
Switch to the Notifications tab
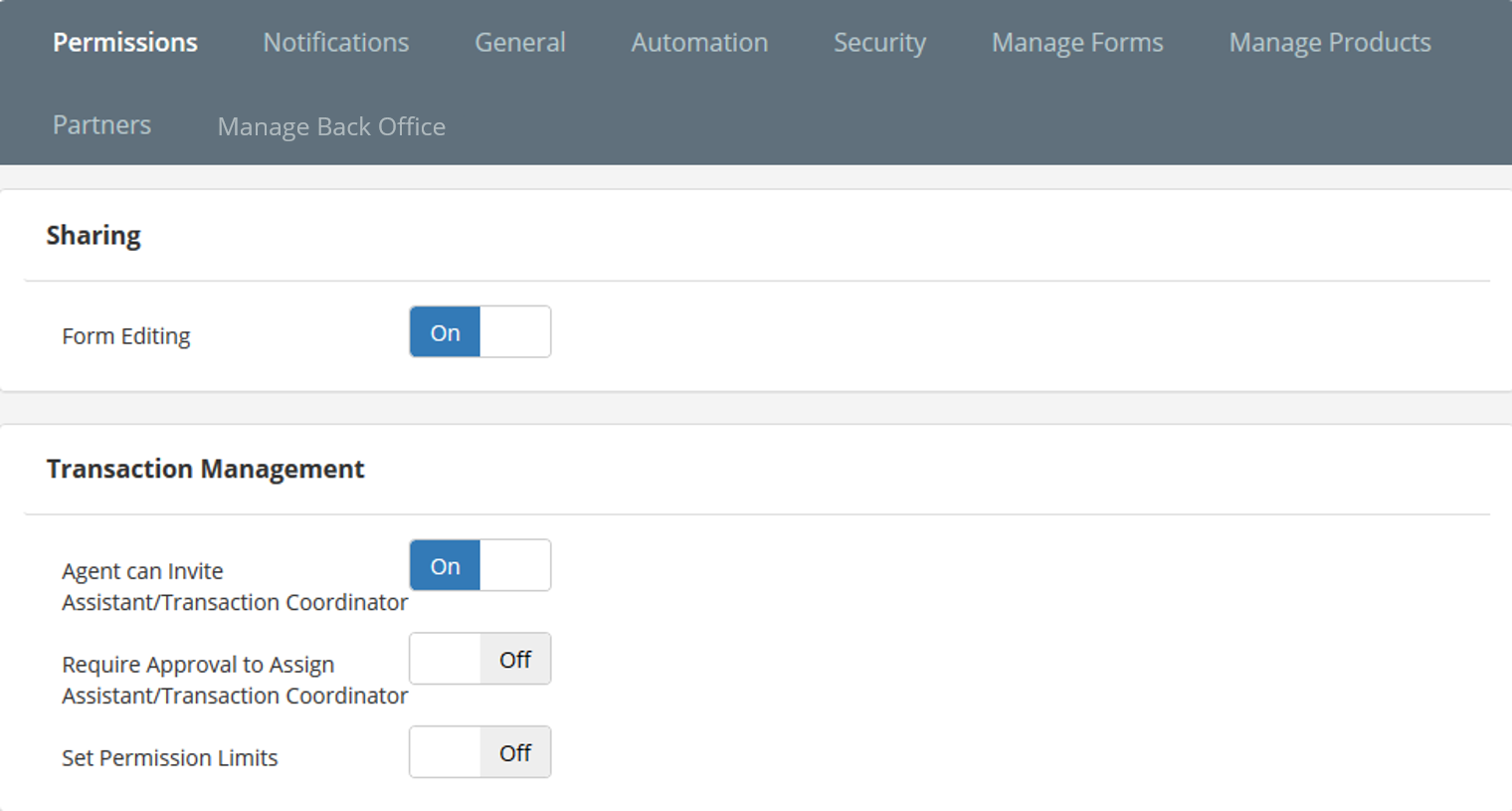point(335,42)
